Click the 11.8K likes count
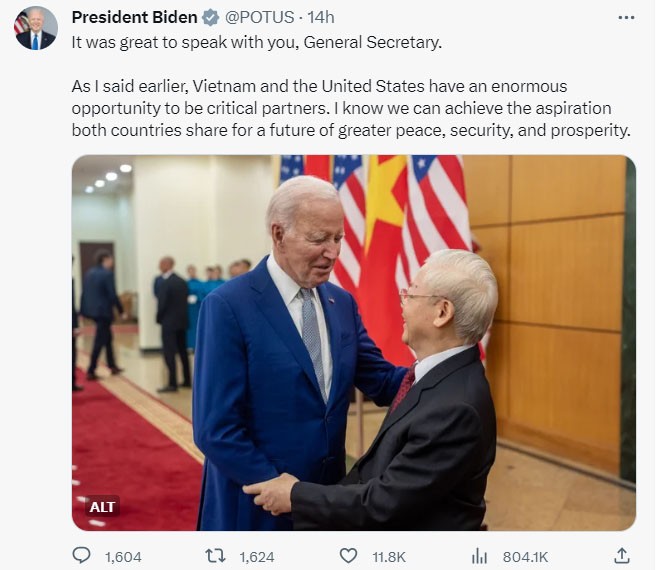Screen dimensions: 658x570 [x=389, y=557]
